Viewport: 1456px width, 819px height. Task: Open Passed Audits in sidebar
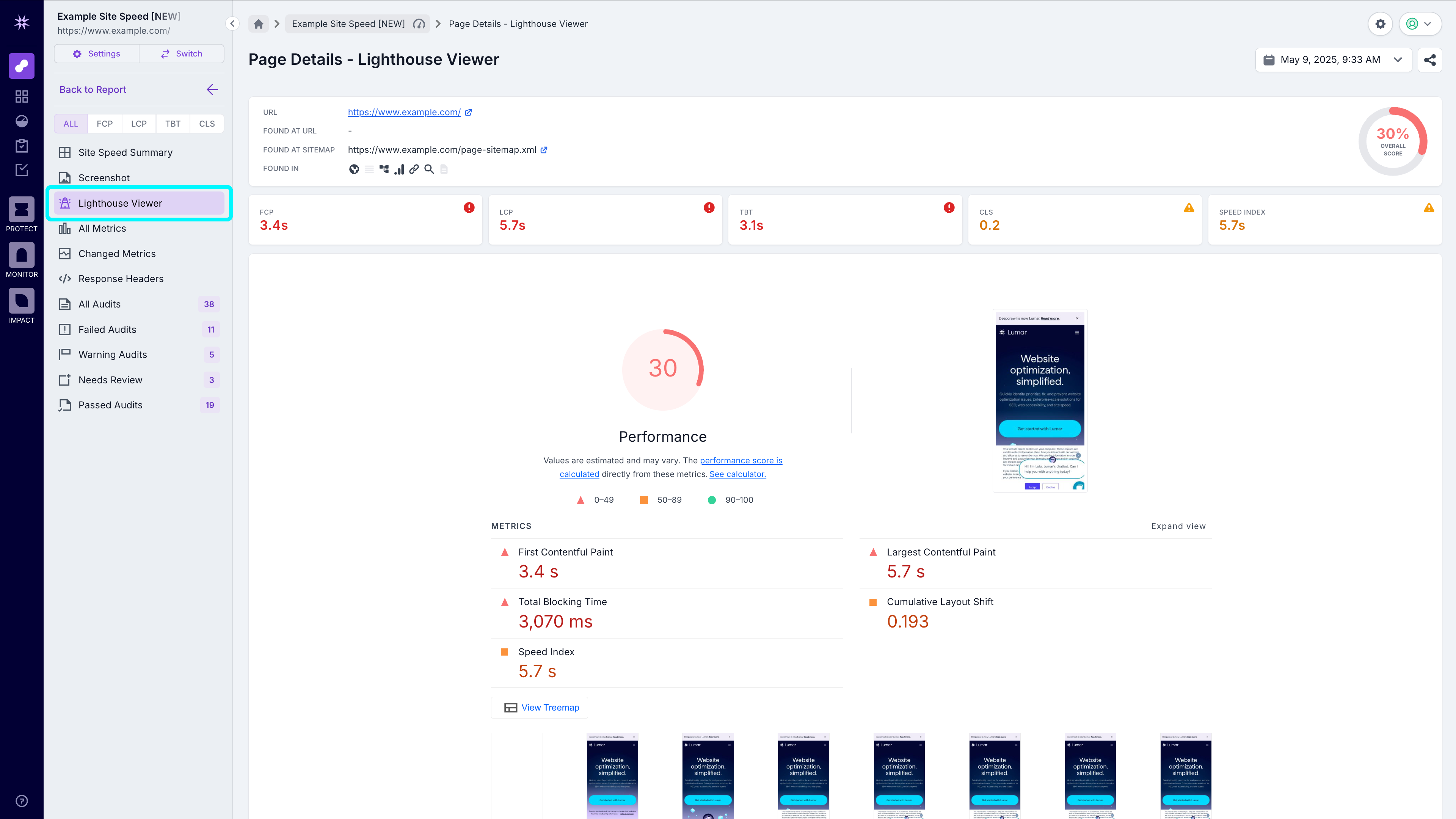pyautogui.click(x=139, y=405)
